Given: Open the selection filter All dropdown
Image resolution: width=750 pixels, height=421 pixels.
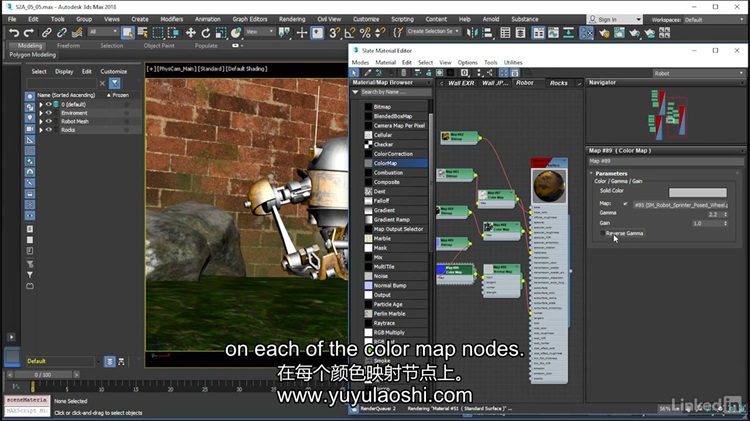Looking at the screenshot, I should pyautogui.click(x=102, y=32).
